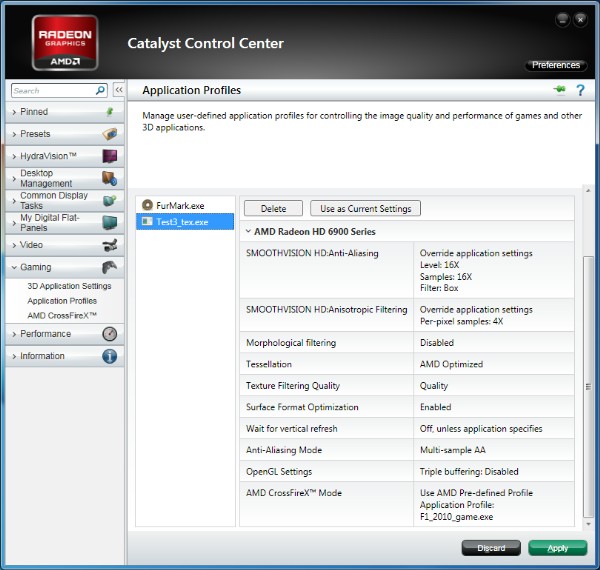Screen dimensions: 600x570
Task: Click the Desktop Management icon
Action: 110,178
